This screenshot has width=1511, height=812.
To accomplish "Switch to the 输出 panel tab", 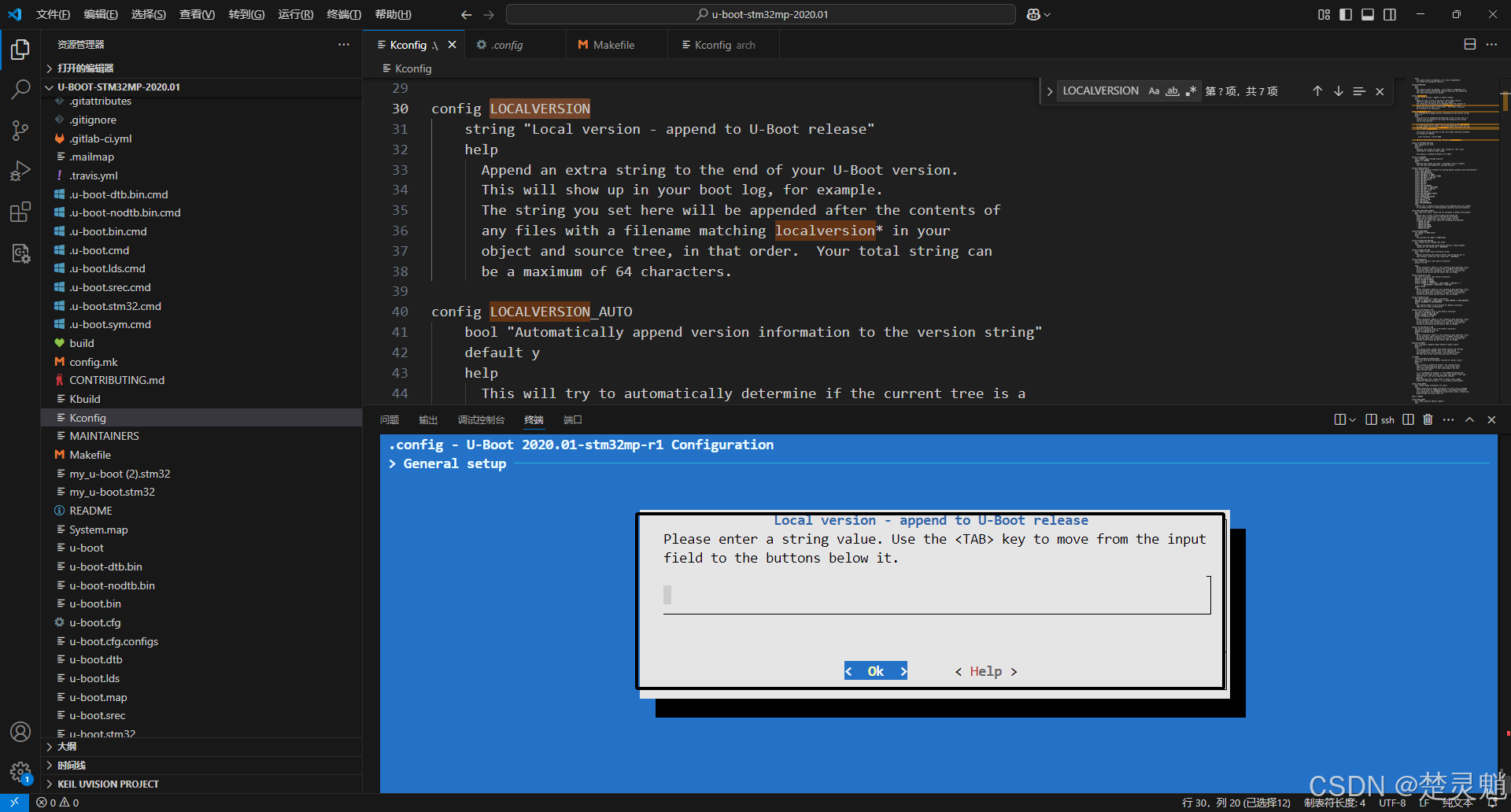I will pyautogui.click(x=428, y=419).
